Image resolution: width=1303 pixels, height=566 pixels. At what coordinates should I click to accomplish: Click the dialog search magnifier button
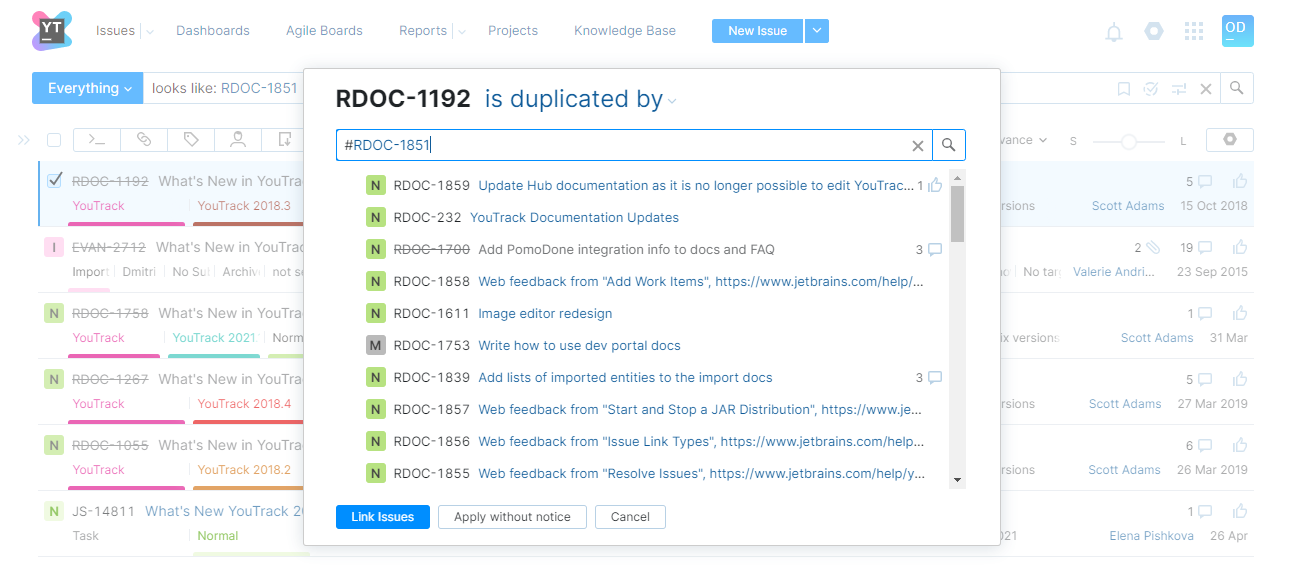point(949,145)
